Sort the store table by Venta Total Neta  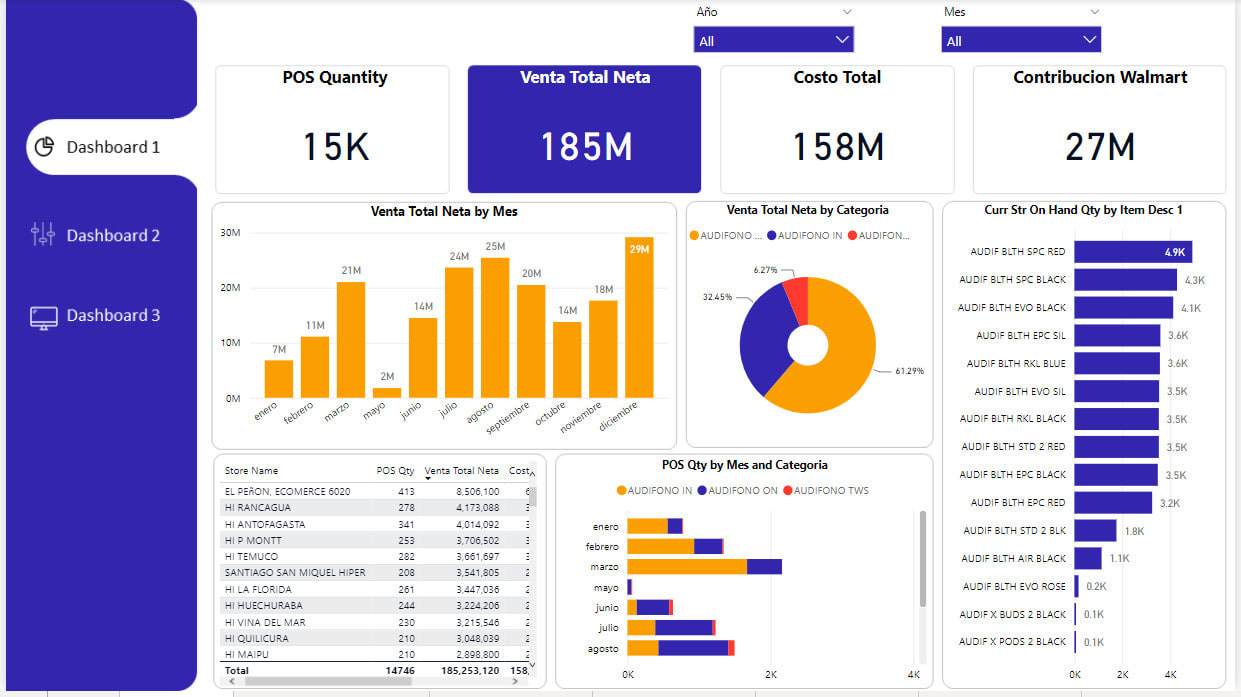(x=461, y=470)
